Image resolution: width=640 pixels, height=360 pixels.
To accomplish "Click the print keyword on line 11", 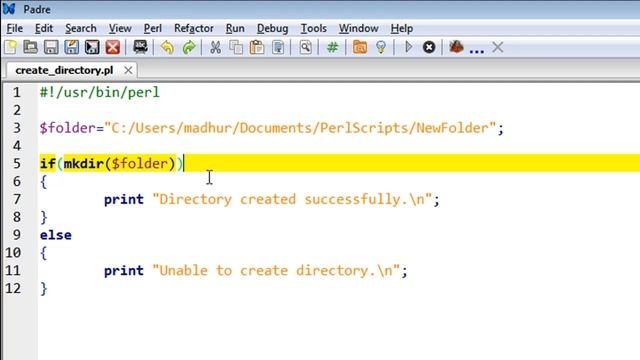I will point(124,271).
